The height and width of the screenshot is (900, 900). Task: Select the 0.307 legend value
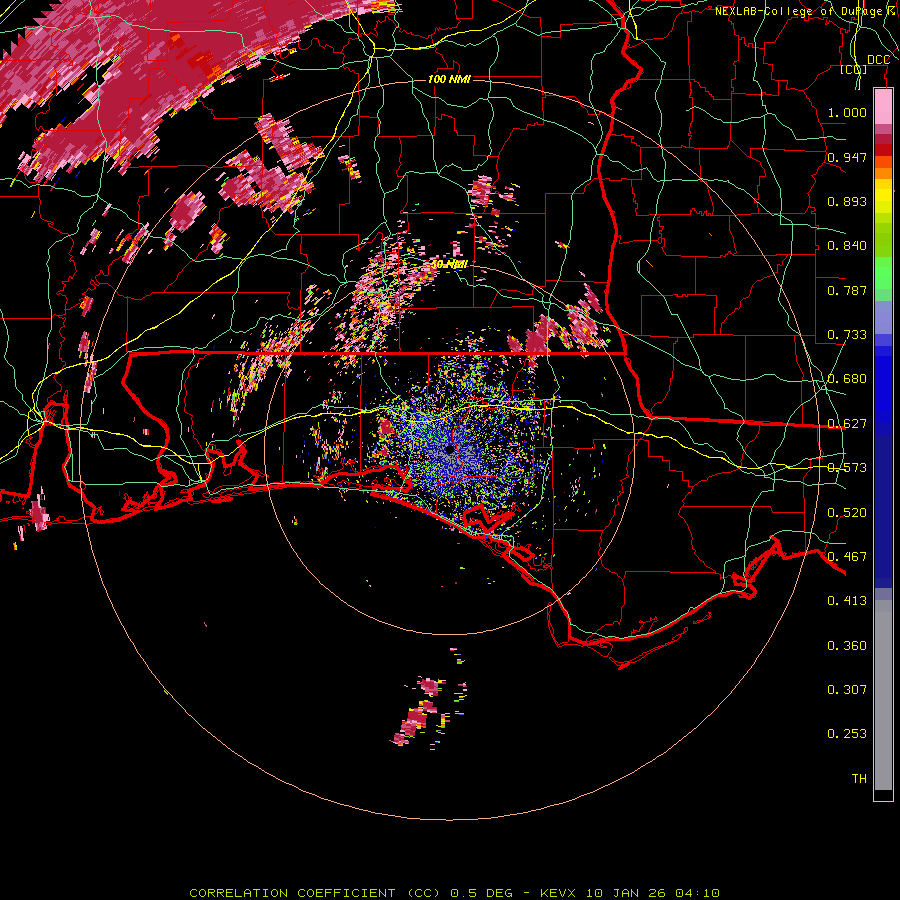click(847, 690)
